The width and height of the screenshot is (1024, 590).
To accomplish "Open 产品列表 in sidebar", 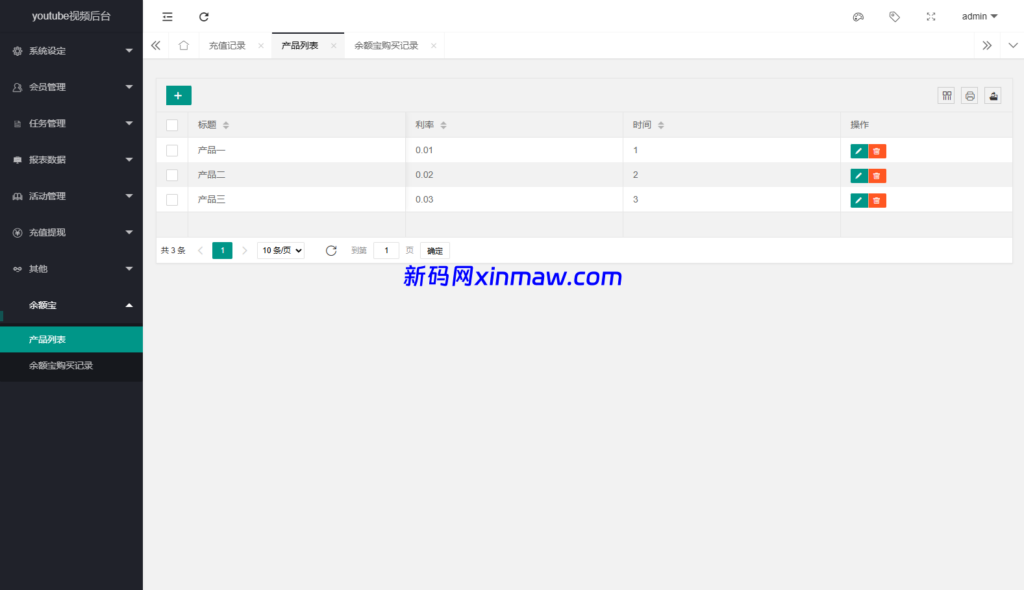I will point(71,339).
